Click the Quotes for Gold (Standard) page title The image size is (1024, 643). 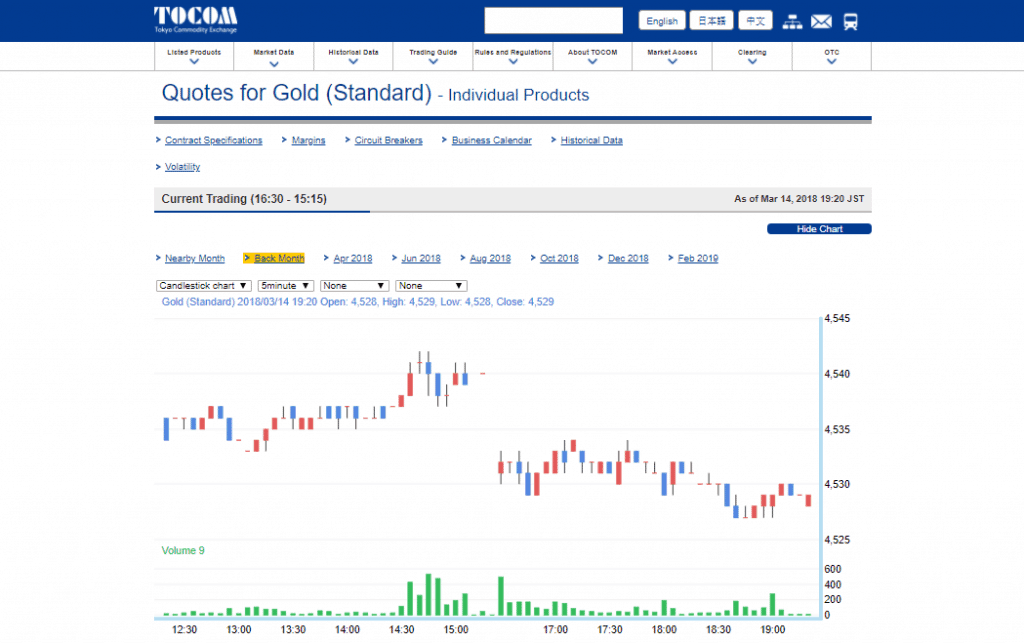pos(297,93)
